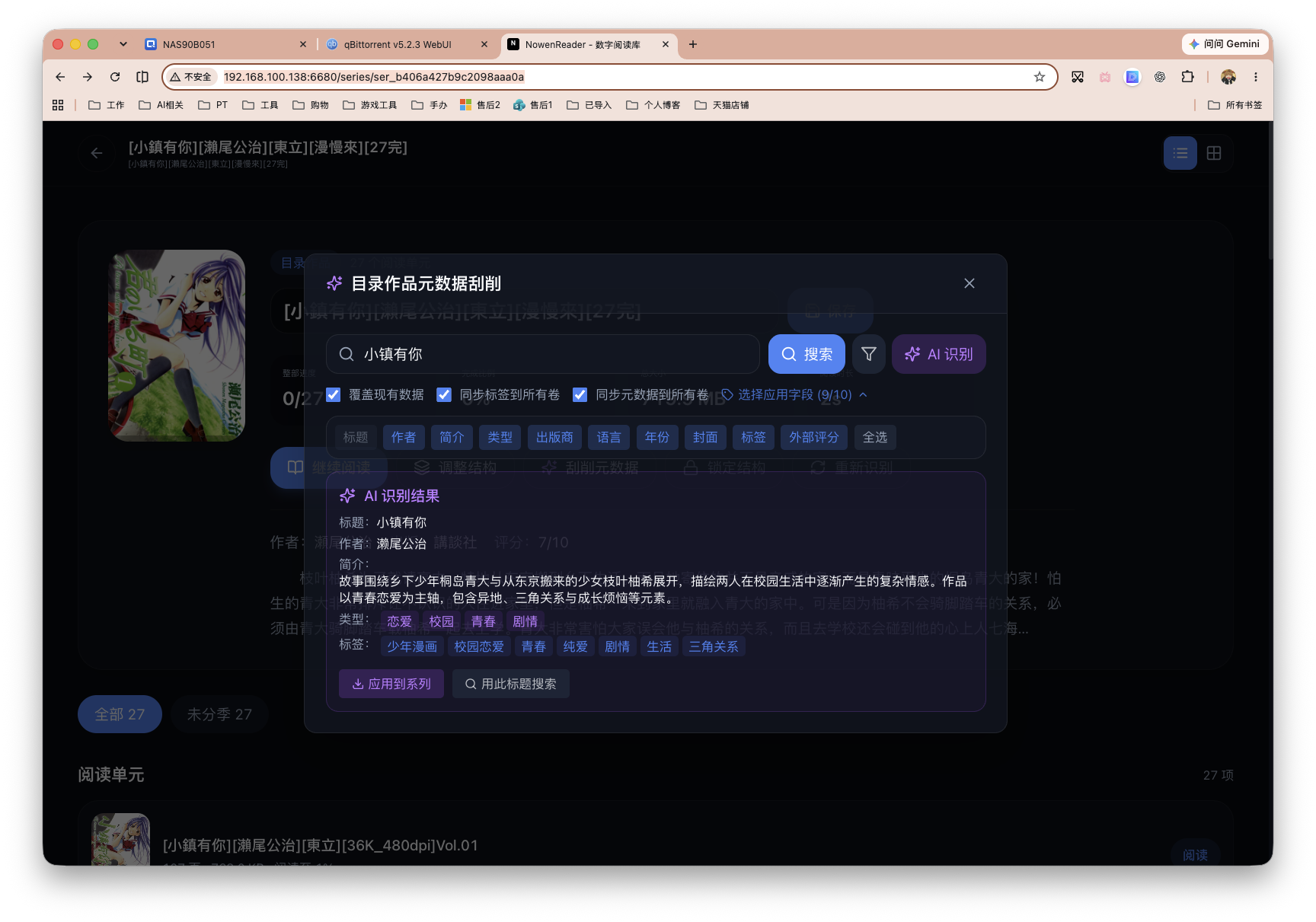Click the 恋爱 genre tag
1316x922 pixels.
tap(400, 621)
